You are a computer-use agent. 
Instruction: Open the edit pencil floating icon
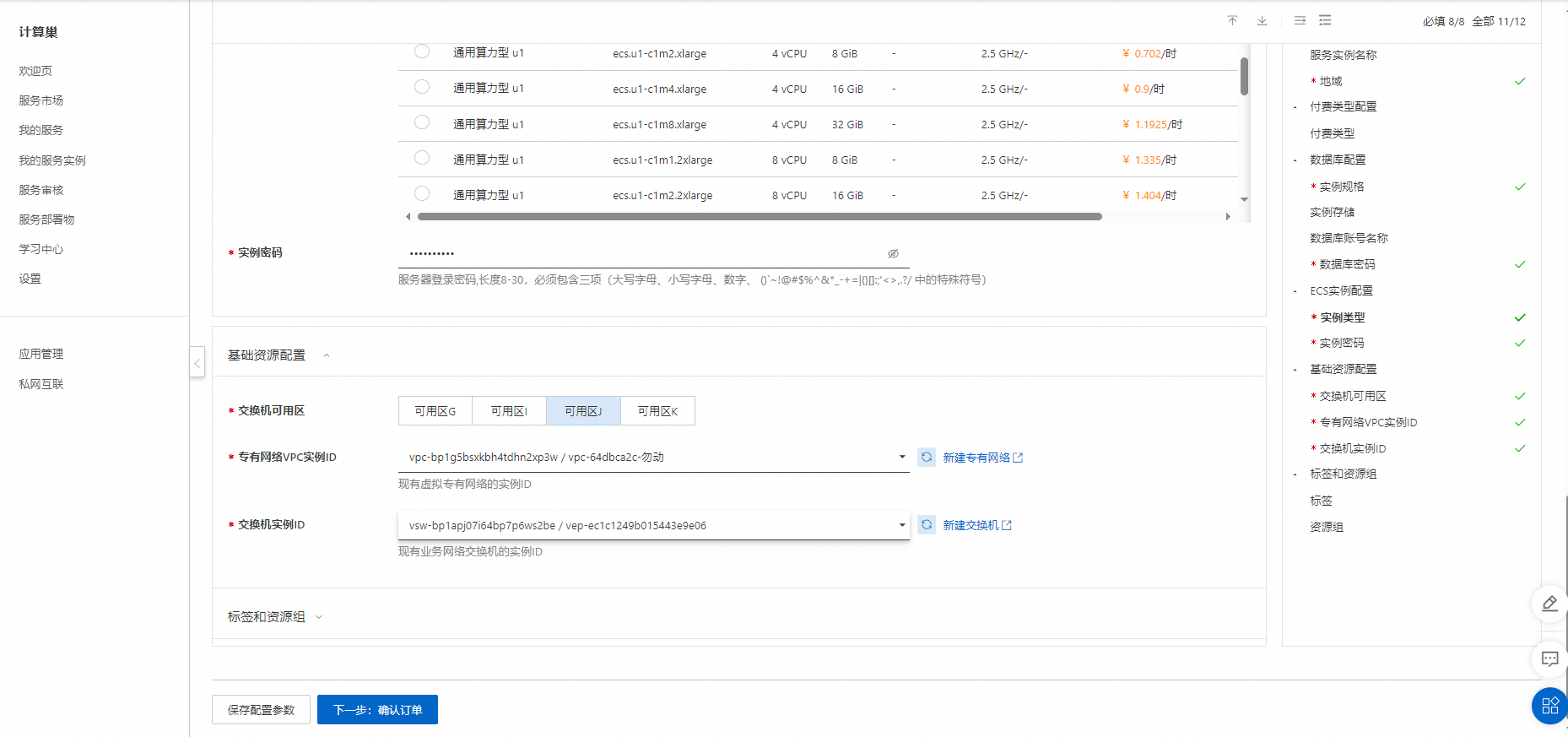click(1550, 604)
